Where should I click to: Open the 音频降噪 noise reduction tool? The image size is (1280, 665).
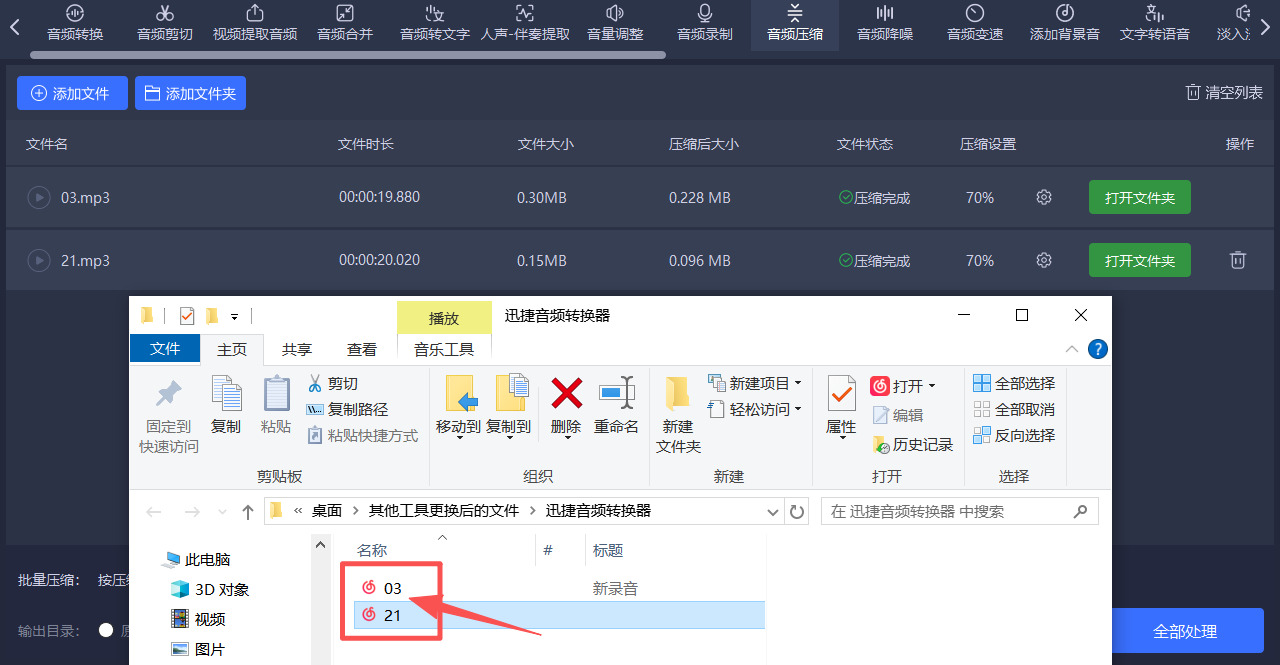885,23
